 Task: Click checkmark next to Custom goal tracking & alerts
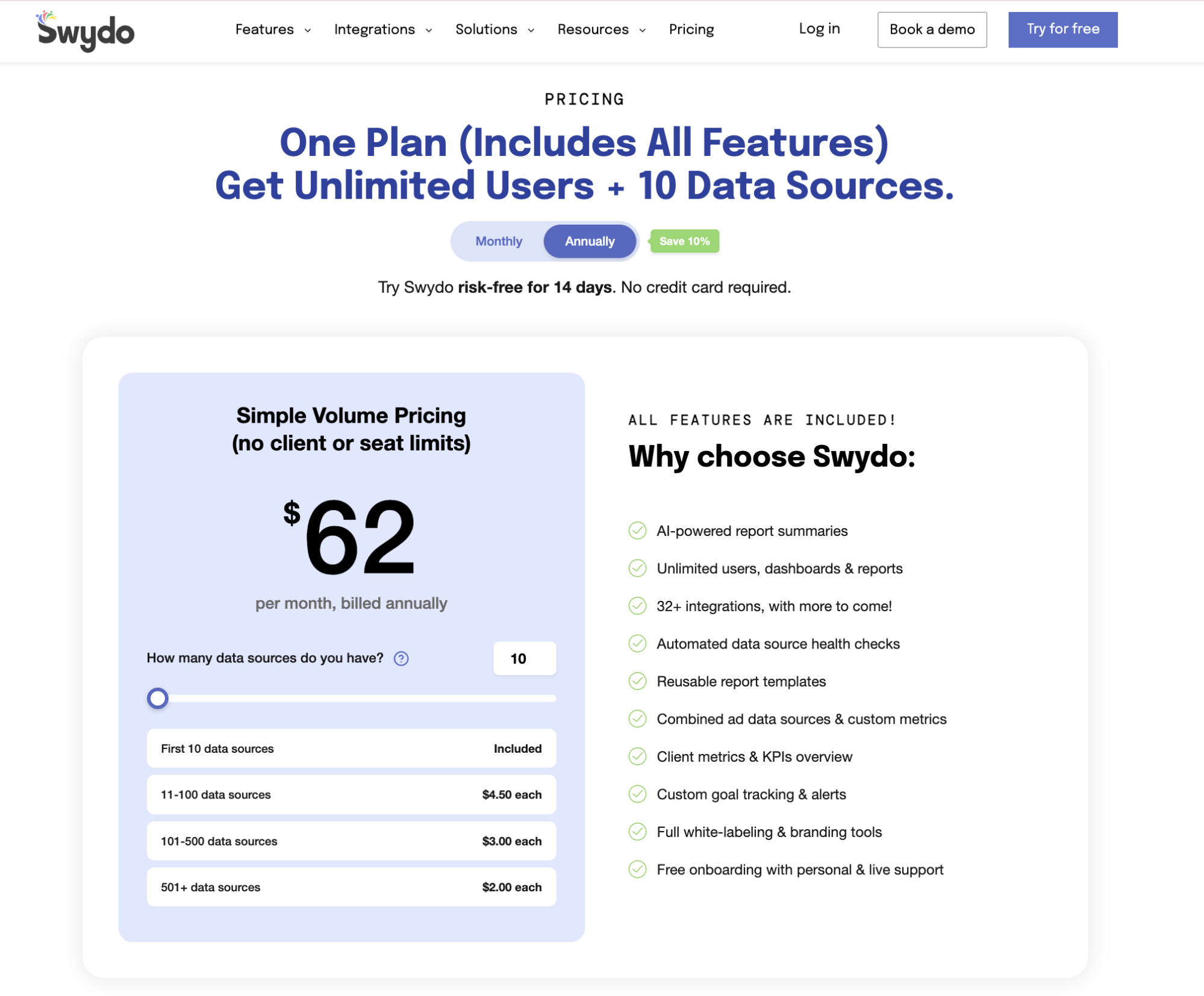(x=637, y=794)
